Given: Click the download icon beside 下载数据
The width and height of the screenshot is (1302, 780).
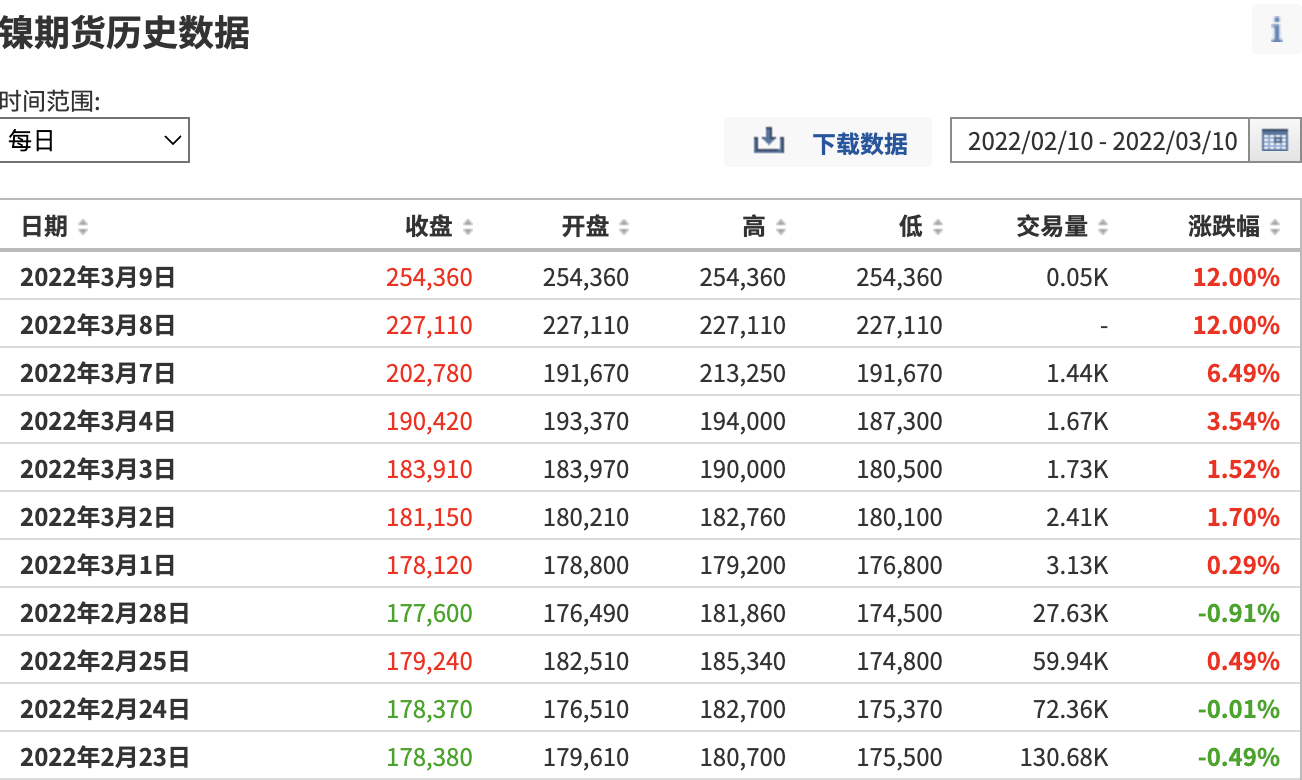Looking at the screenshot, I should [769, 141].
